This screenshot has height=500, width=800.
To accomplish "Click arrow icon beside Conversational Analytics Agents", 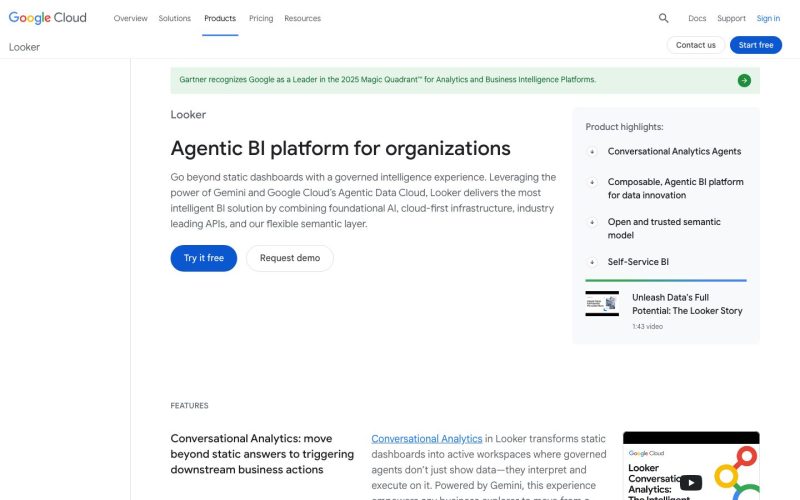I will 592,152.
